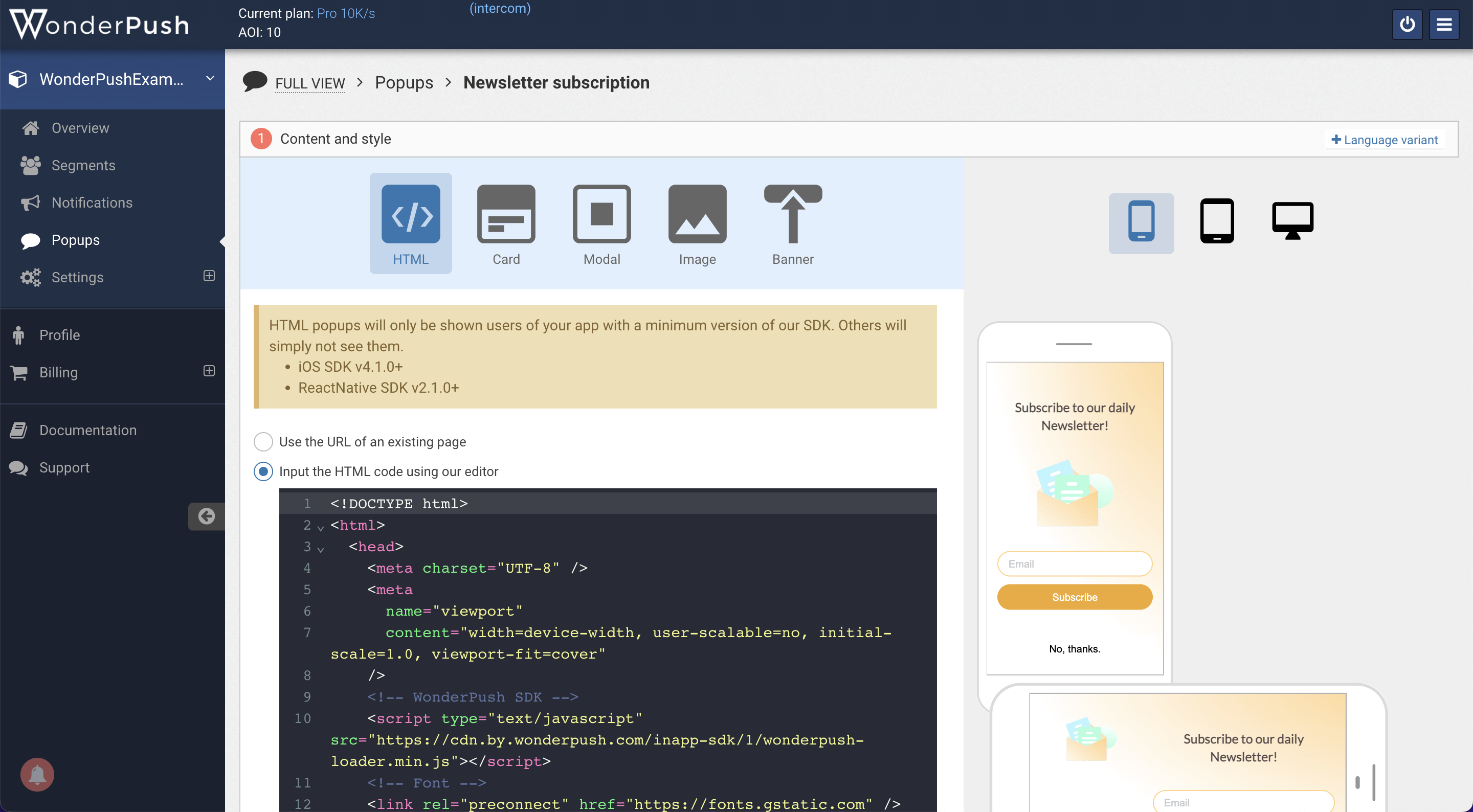Click the Popups breadcrumb link
The height and width of the screenshot is (812, 1473).
coord(404,82)
